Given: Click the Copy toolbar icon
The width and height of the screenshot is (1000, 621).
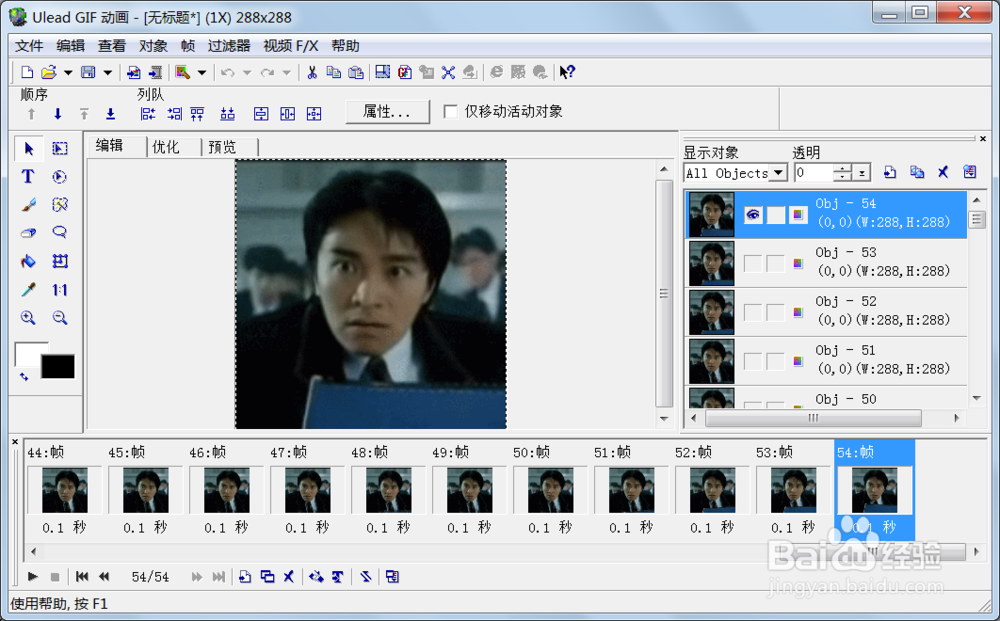Looking at the screenshot, I should pyautogui.click(x=334, y=72).
